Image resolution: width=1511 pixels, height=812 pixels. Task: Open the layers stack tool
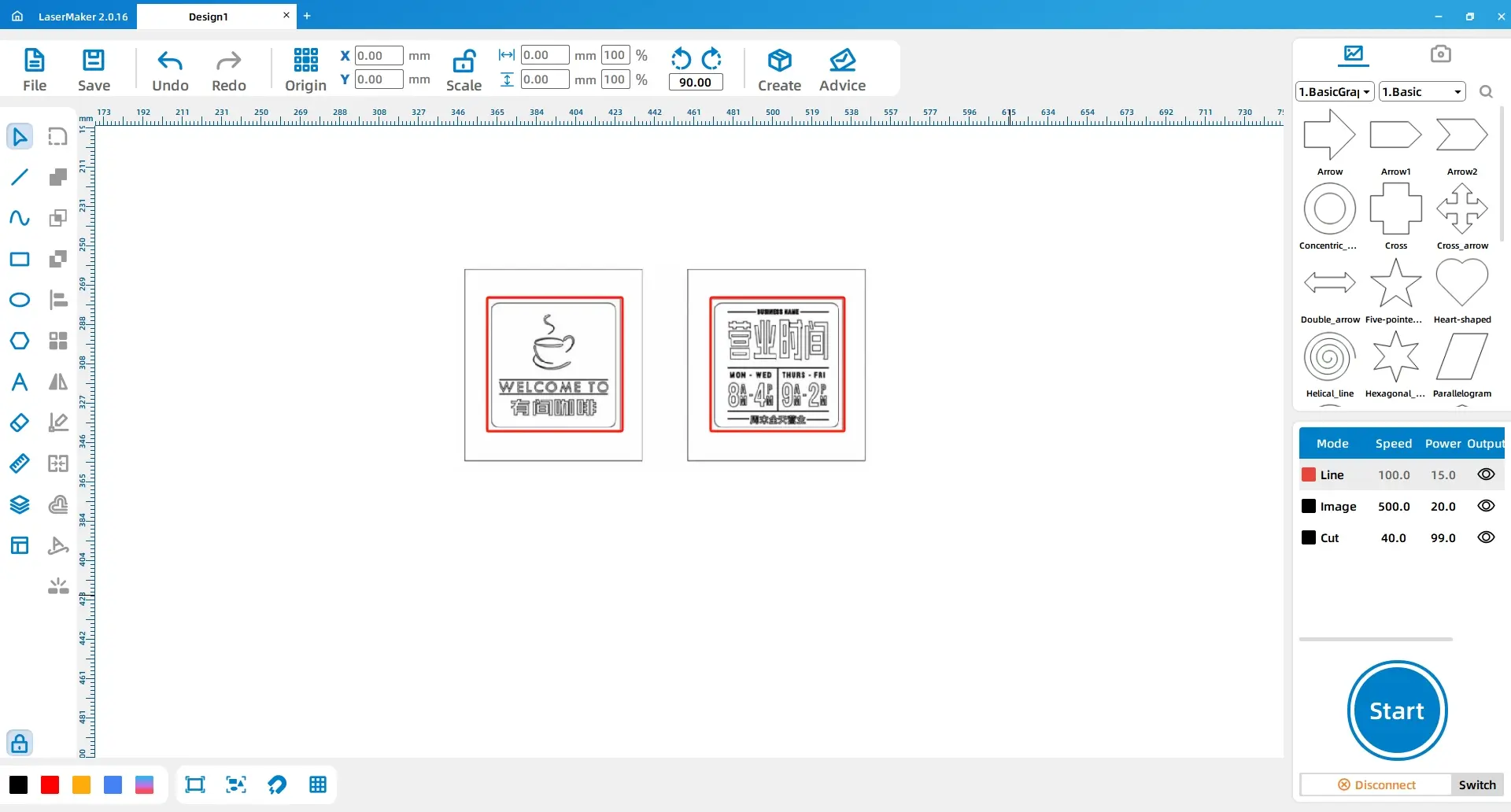tap(20, 504)
